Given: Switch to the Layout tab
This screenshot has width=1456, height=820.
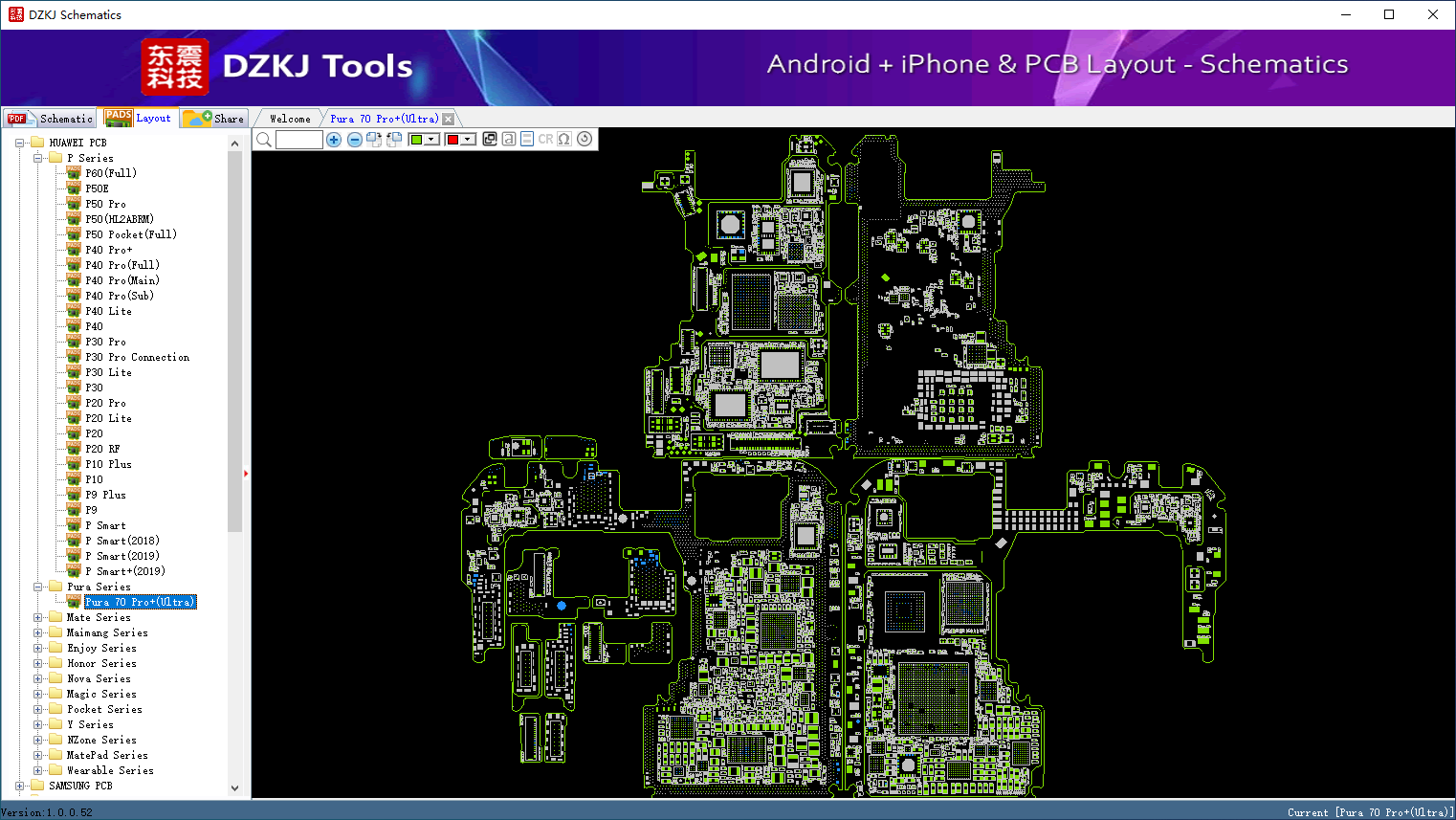Looking at the screenshot, I should pos(140,118).
